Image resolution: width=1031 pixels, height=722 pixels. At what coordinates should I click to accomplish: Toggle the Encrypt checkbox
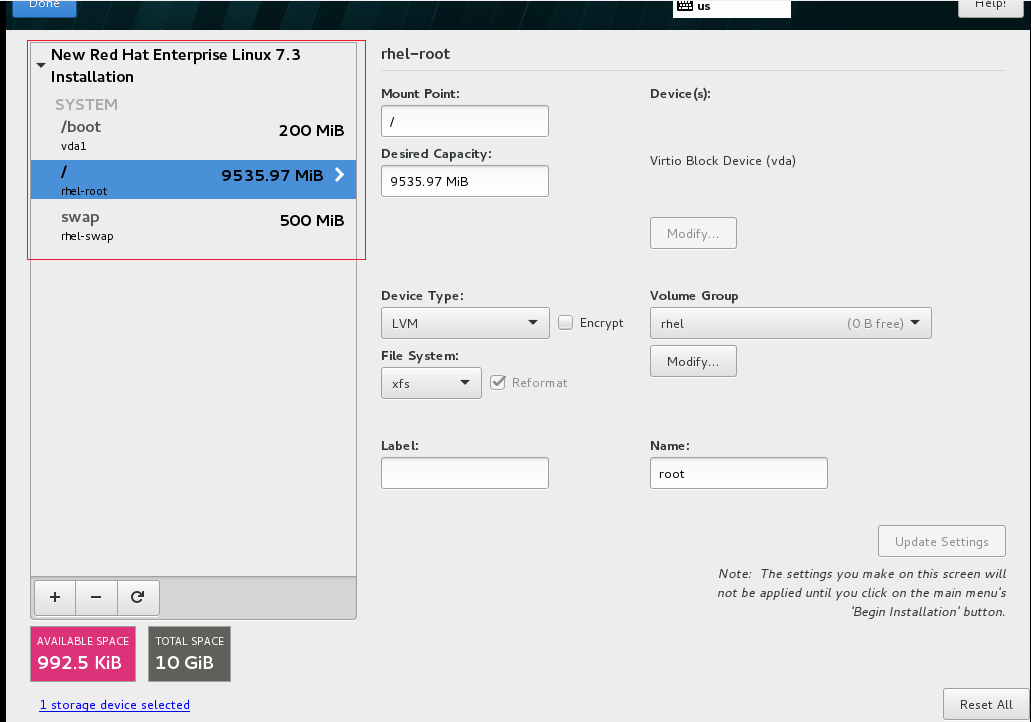pyautogui.click(x=565, y=322)
